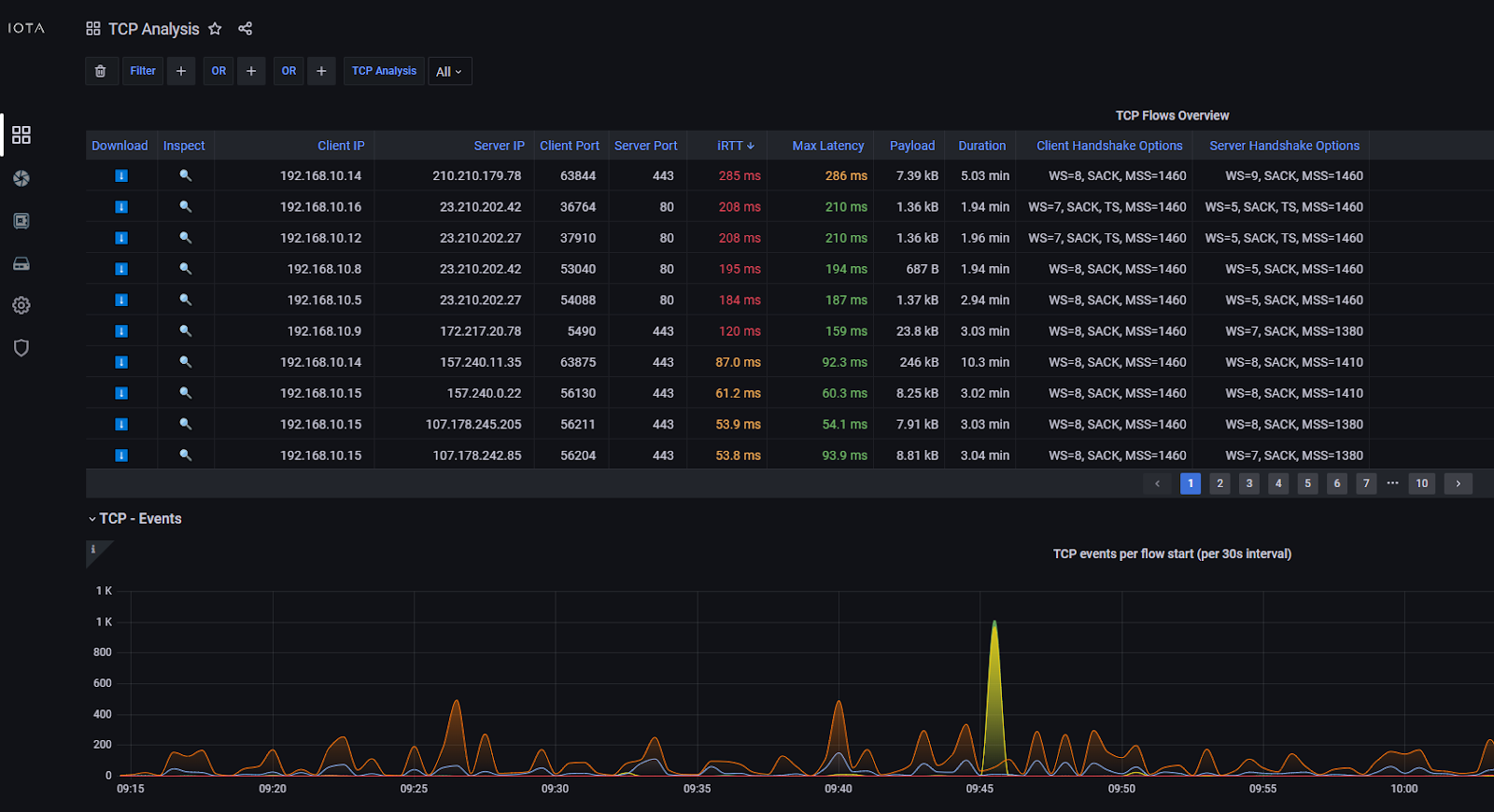Click the Filter button
Image resolution: width=1494 pixels, height=812 pixels.
[x=143, y=71]
